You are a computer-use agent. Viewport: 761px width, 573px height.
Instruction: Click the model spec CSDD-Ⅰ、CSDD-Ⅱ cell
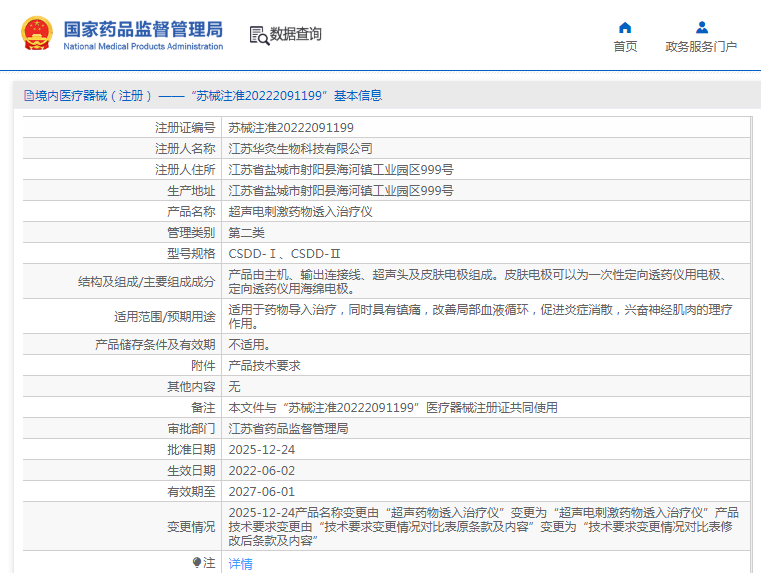coord(285,254)
